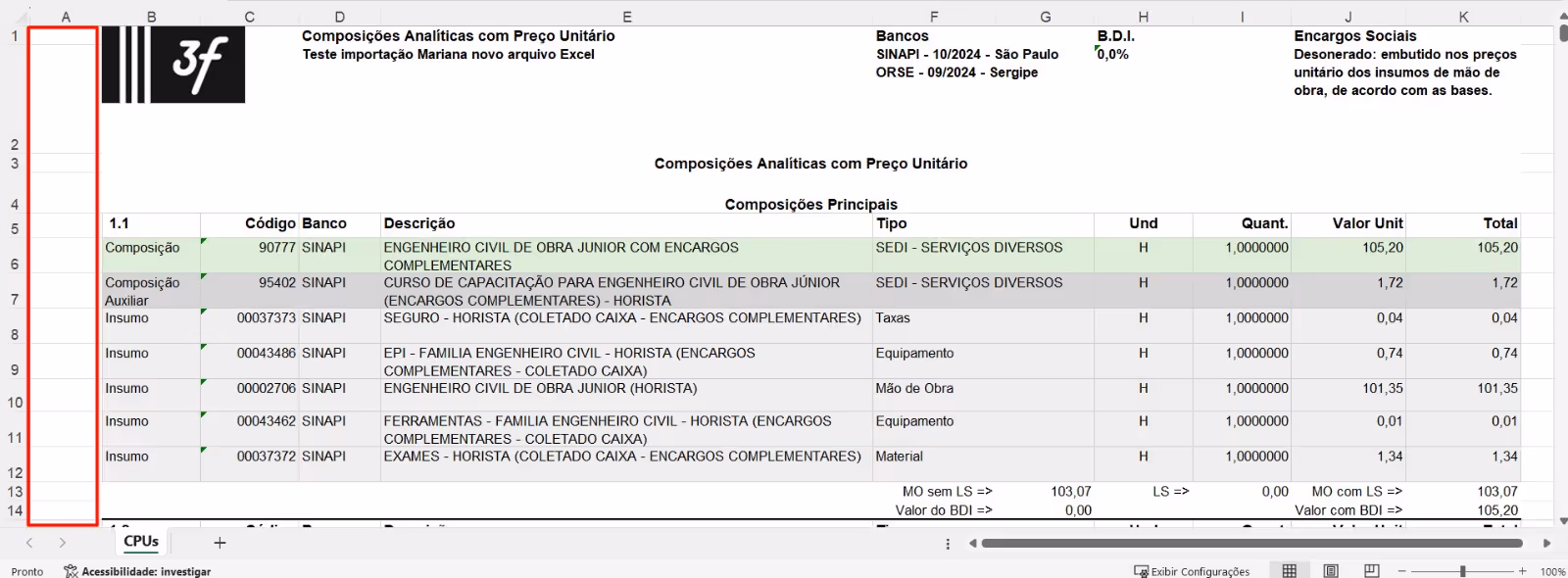Click cell with code 90777
Viewport: 1568px width, 578px height.
pos(250,256)
